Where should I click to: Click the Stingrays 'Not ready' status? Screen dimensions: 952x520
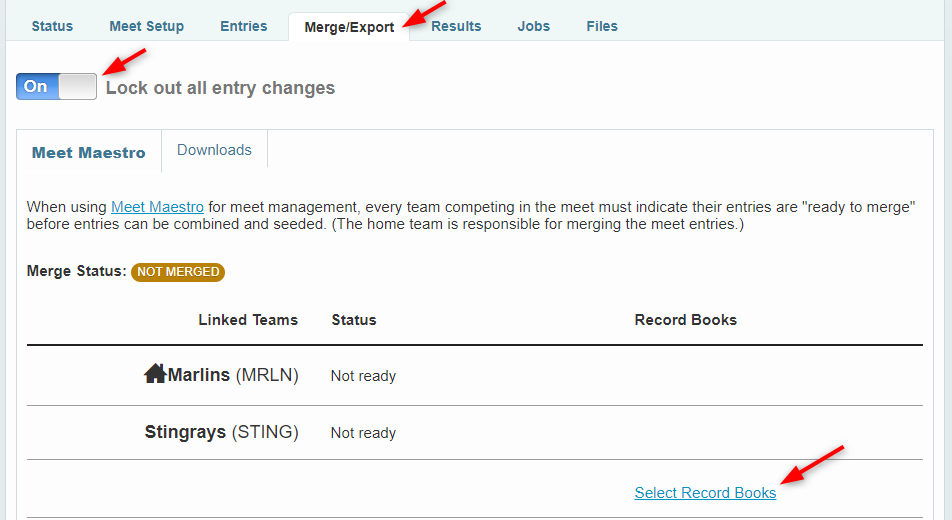(363, 433)
